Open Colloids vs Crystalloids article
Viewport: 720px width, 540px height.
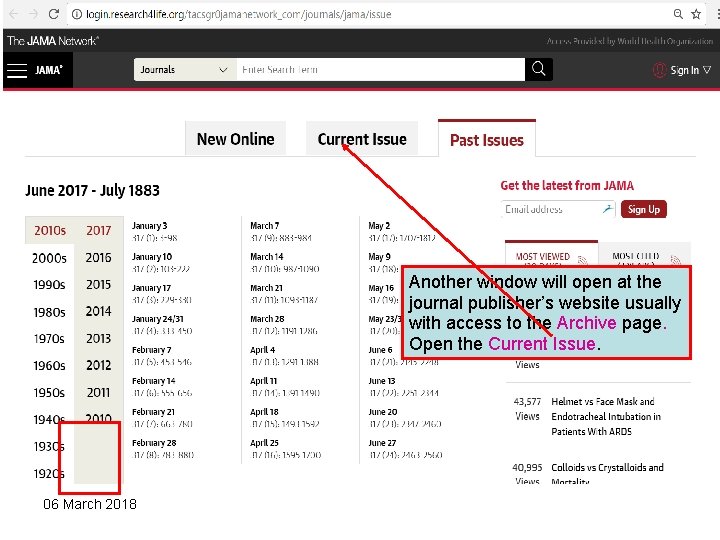(x=607, y=474)
